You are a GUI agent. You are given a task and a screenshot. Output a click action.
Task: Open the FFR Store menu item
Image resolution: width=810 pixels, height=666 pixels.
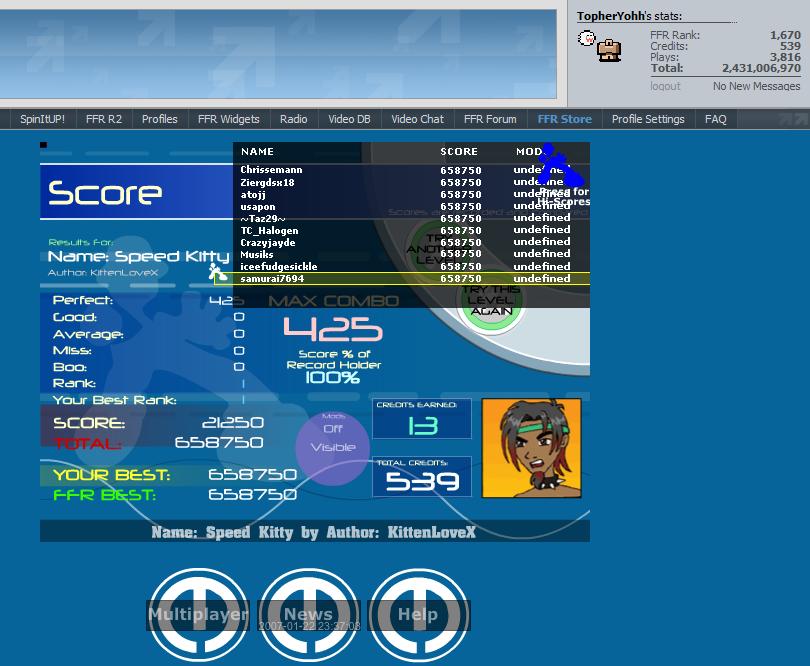click(x=565, y=119)
